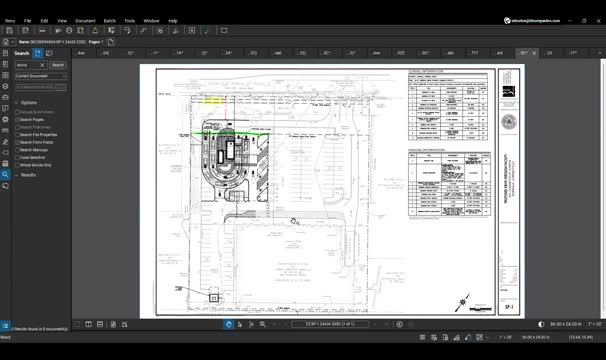
Task: Open the Batch menu
Action: pos(109,21)
